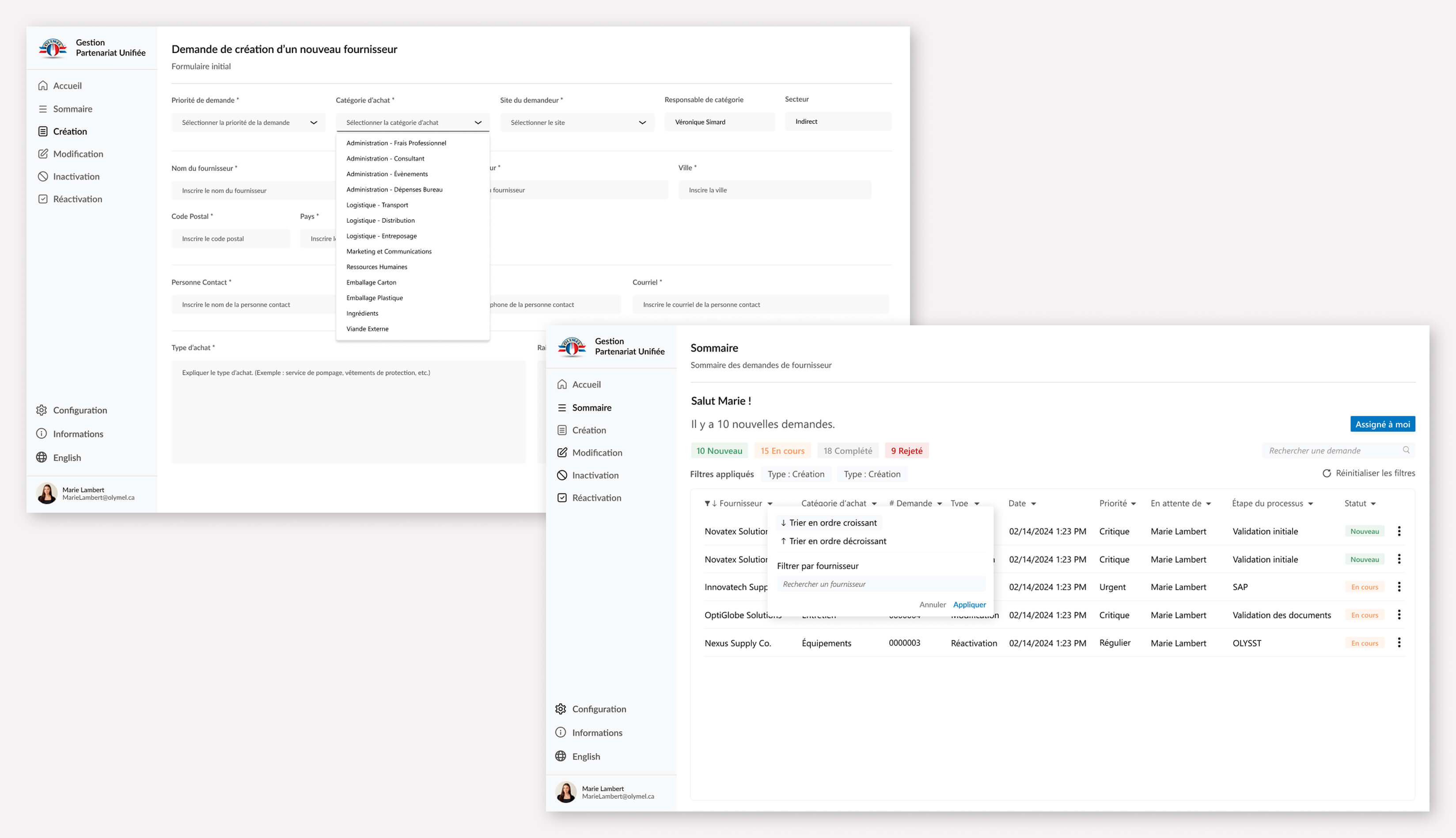This screenshot has height=838, width=1456.
Task: Click the Rechercher un fournisseur field
Action: (x=881, y=584)
